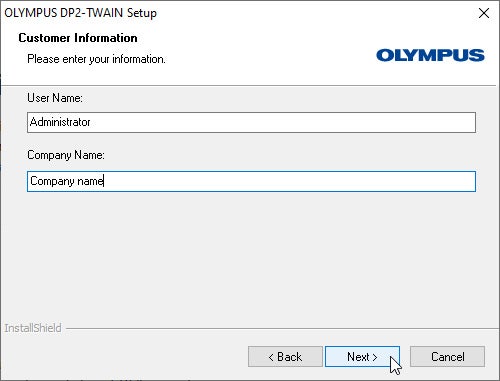
Task: Click the 'User Name:' label
Action: coord(55,98)
